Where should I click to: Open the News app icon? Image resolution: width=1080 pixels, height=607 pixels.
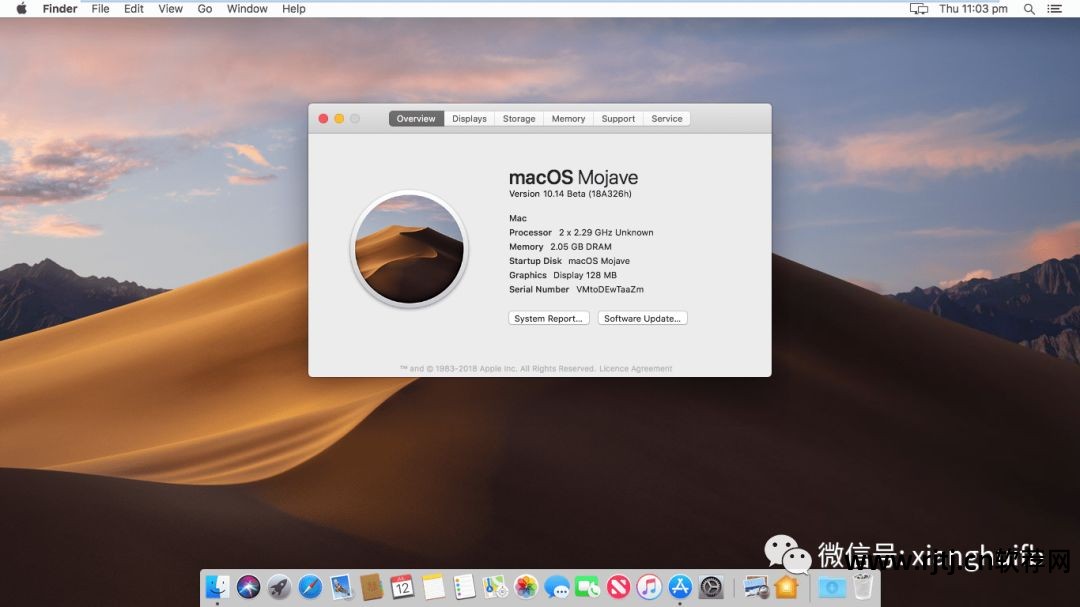(618, 587)
